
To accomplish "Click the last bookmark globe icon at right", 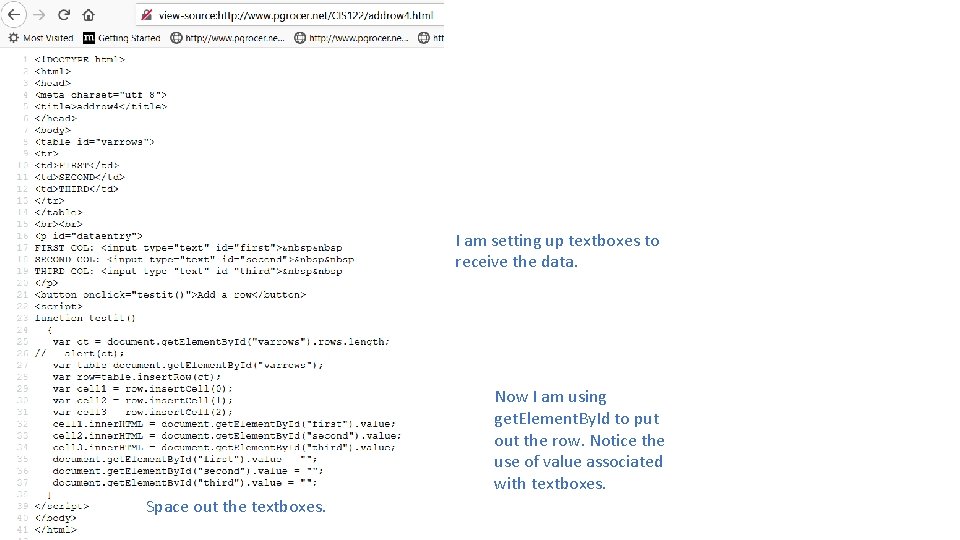I will [x=424, y=38].
